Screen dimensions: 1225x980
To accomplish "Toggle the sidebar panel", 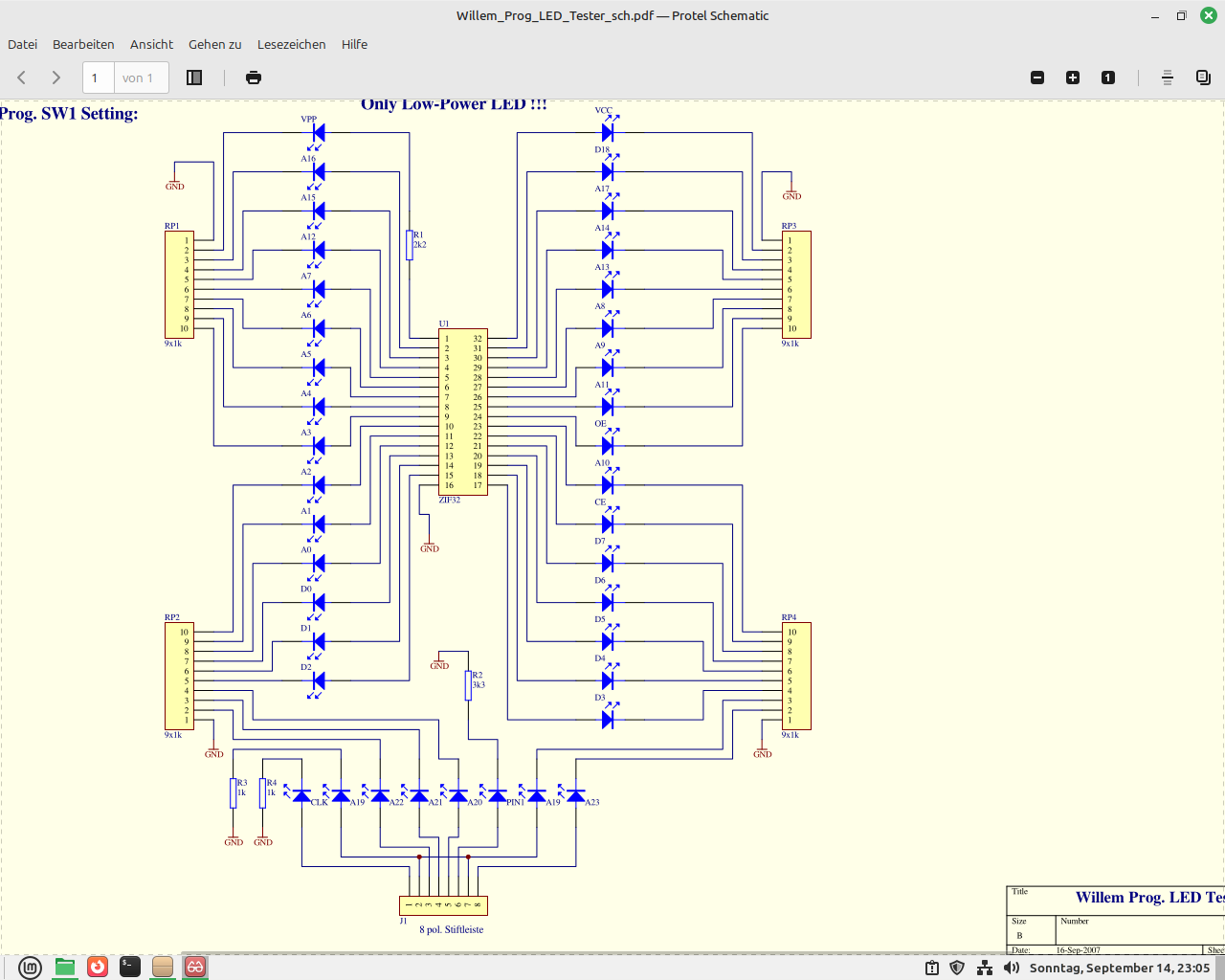I will coord(194,78).
